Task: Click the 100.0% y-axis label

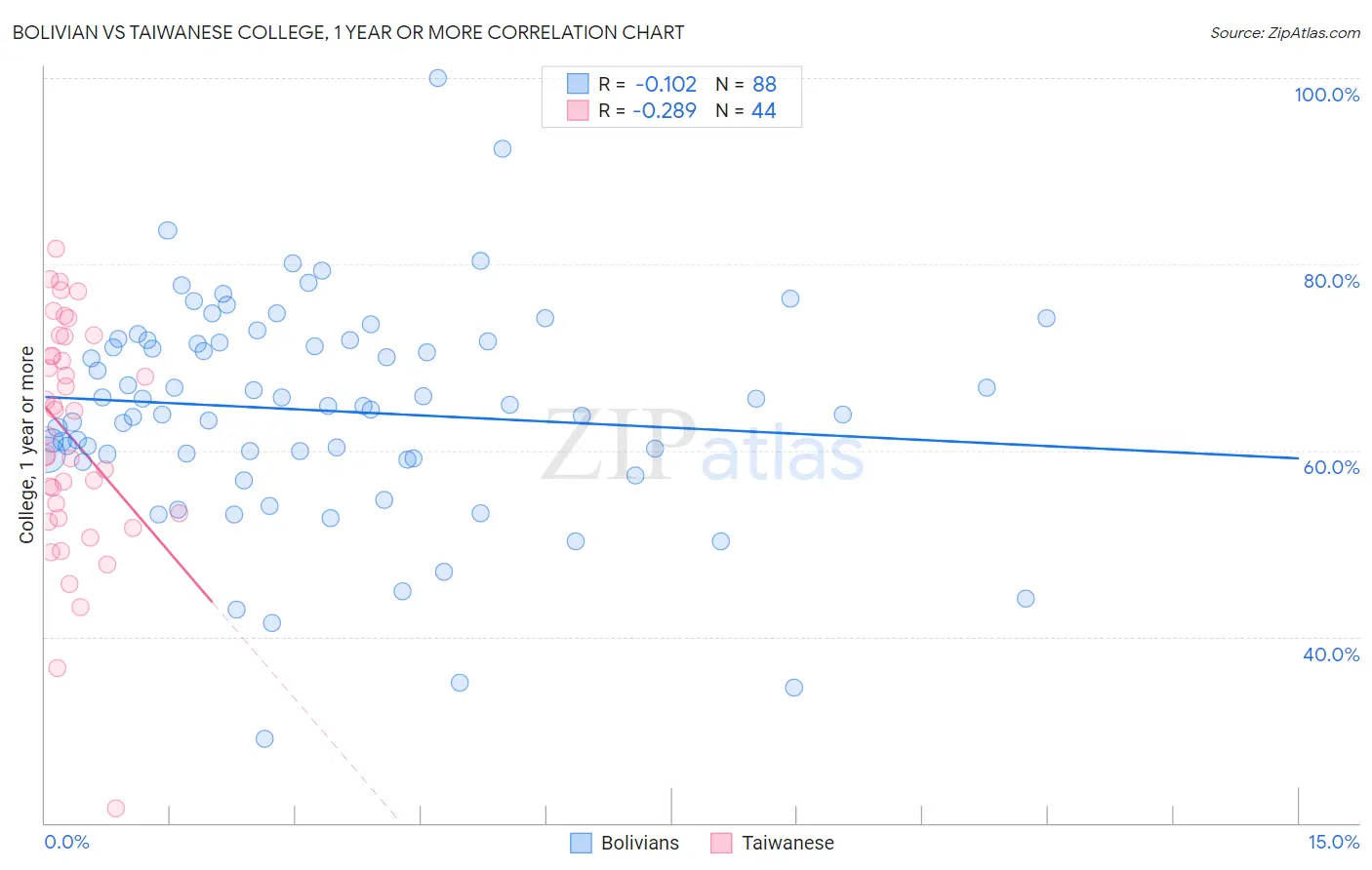Action: [x=1326, y=95]
